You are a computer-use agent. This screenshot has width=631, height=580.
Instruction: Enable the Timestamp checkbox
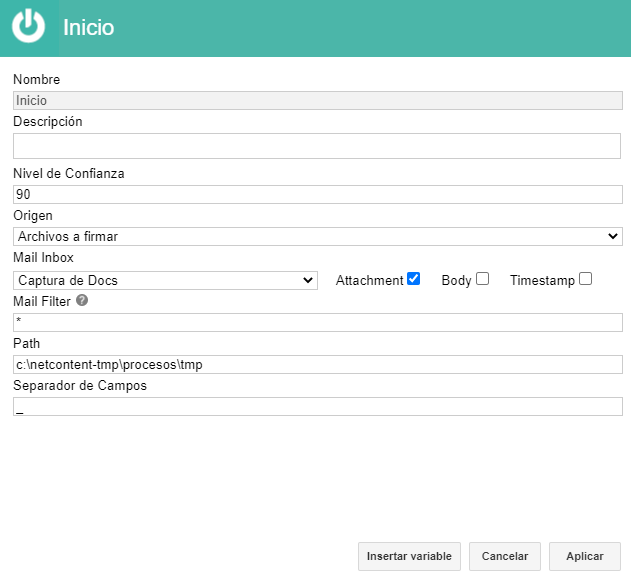[x=586, y=279]
